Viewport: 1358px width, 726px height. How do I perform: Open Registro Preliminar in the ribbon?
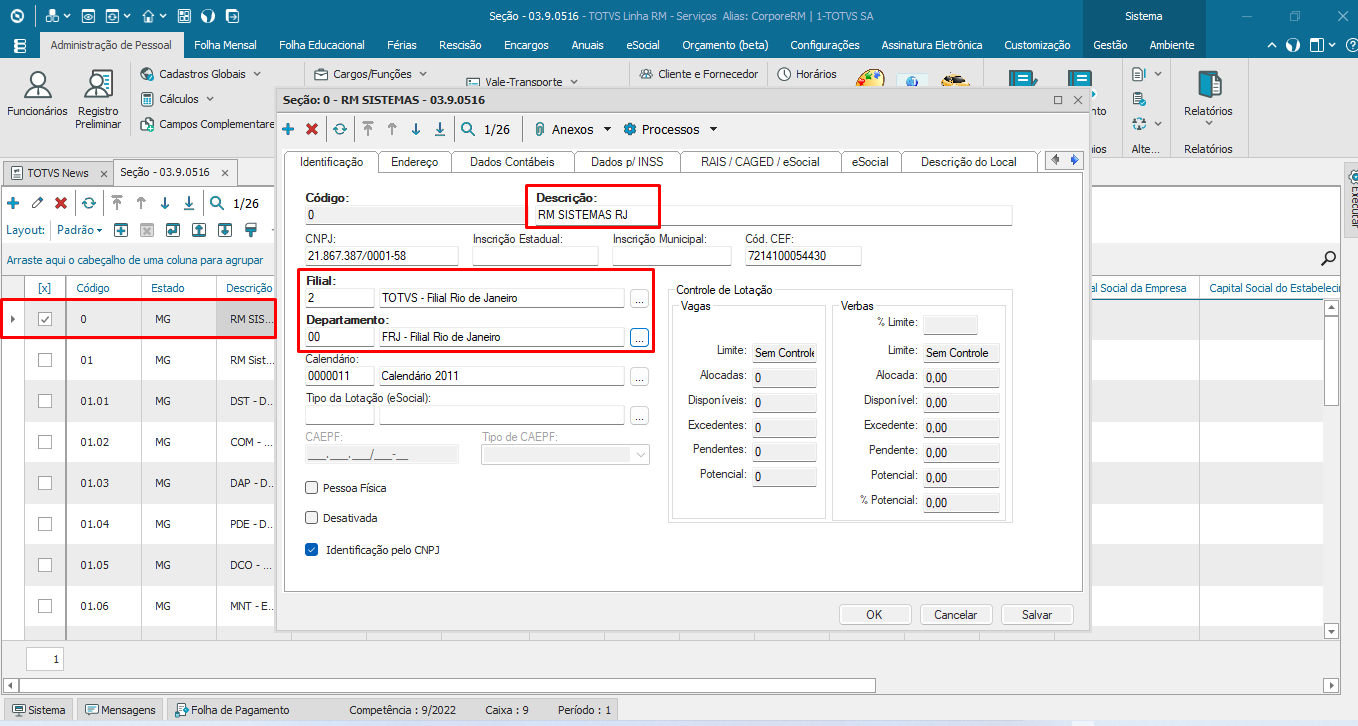[98, 100]
